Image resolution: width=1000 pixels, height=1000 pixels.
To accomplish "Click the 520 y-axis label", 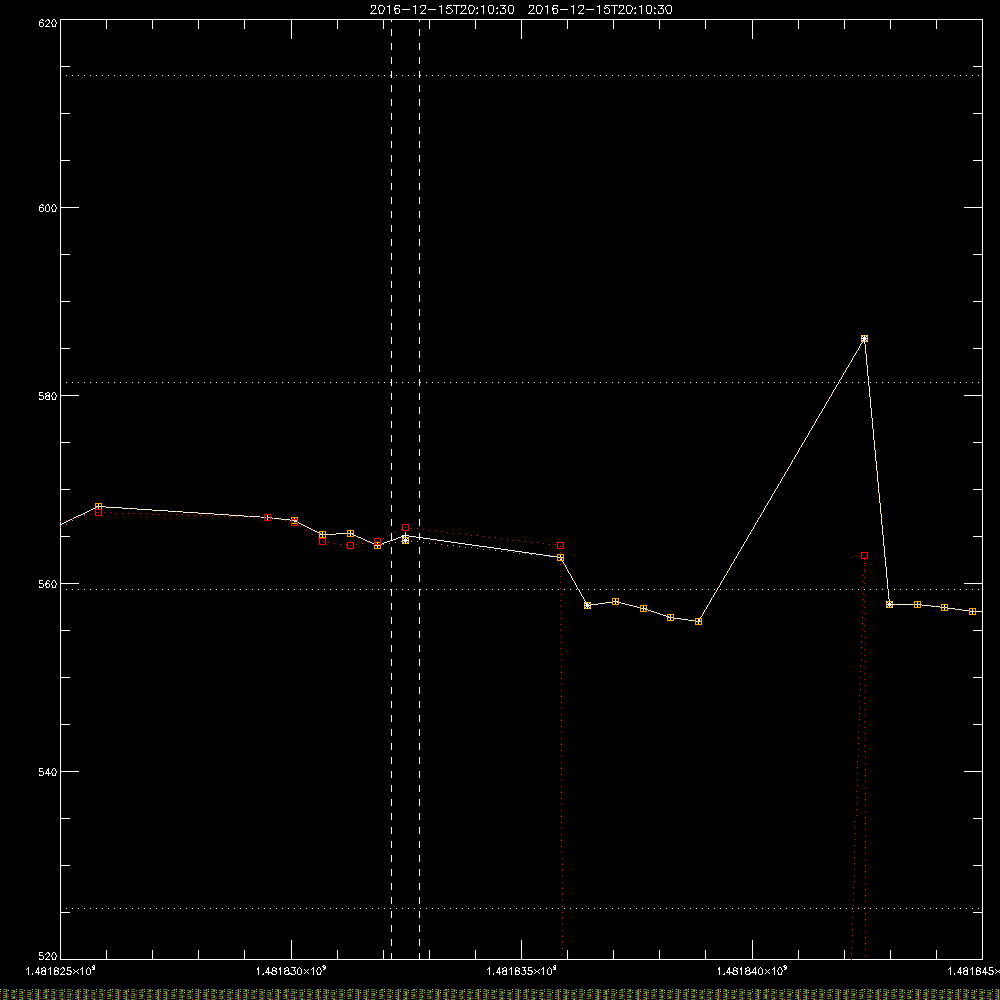I will [49, 957].
